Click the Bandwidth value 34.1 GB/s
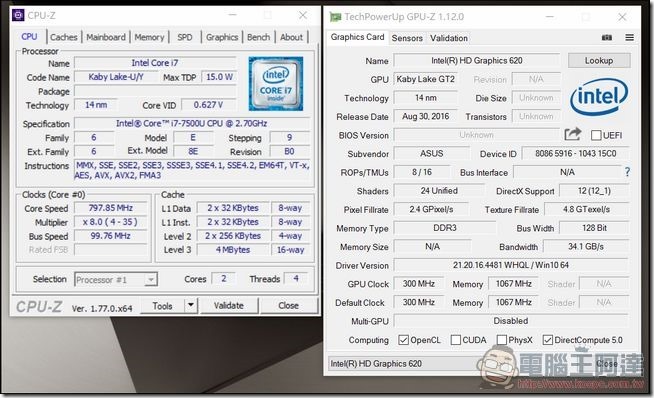This screenshot has height=398, width=654. pos(586,247)
